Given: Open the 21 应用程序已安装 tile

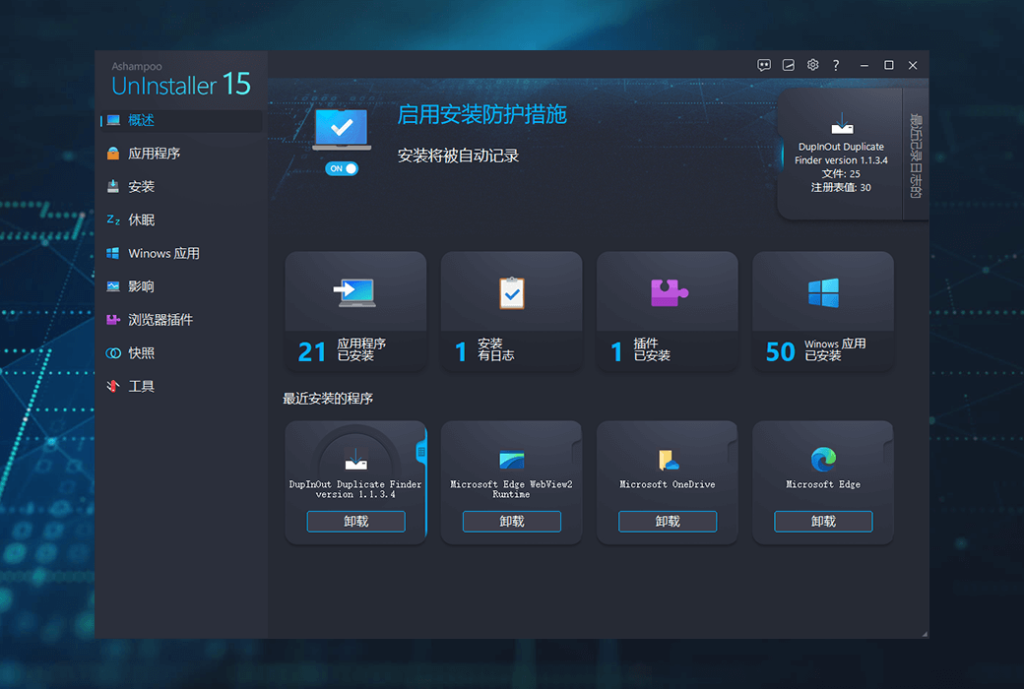Looking at the screenshot, I should point(356,312).
